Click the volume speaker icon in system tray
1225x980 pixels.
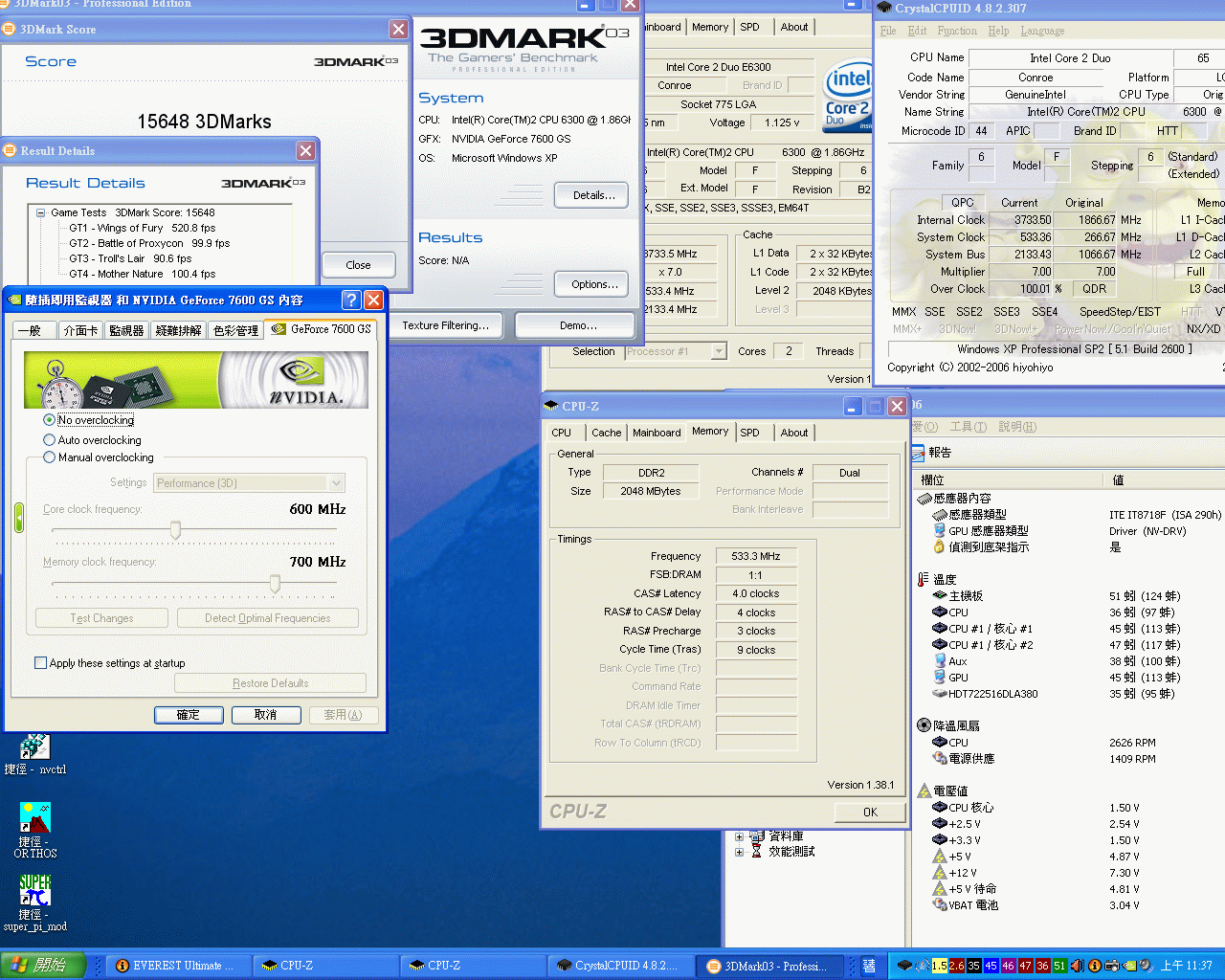[1077, 966]
